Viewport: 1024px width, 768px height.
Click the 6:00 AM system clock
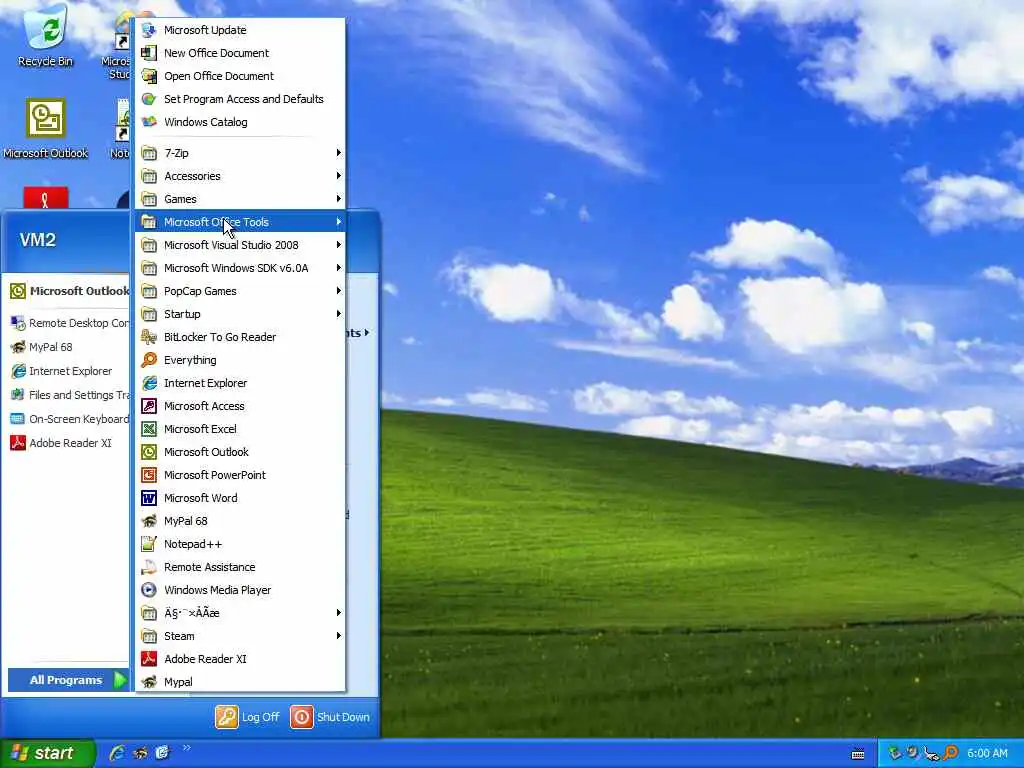(987, 754)
